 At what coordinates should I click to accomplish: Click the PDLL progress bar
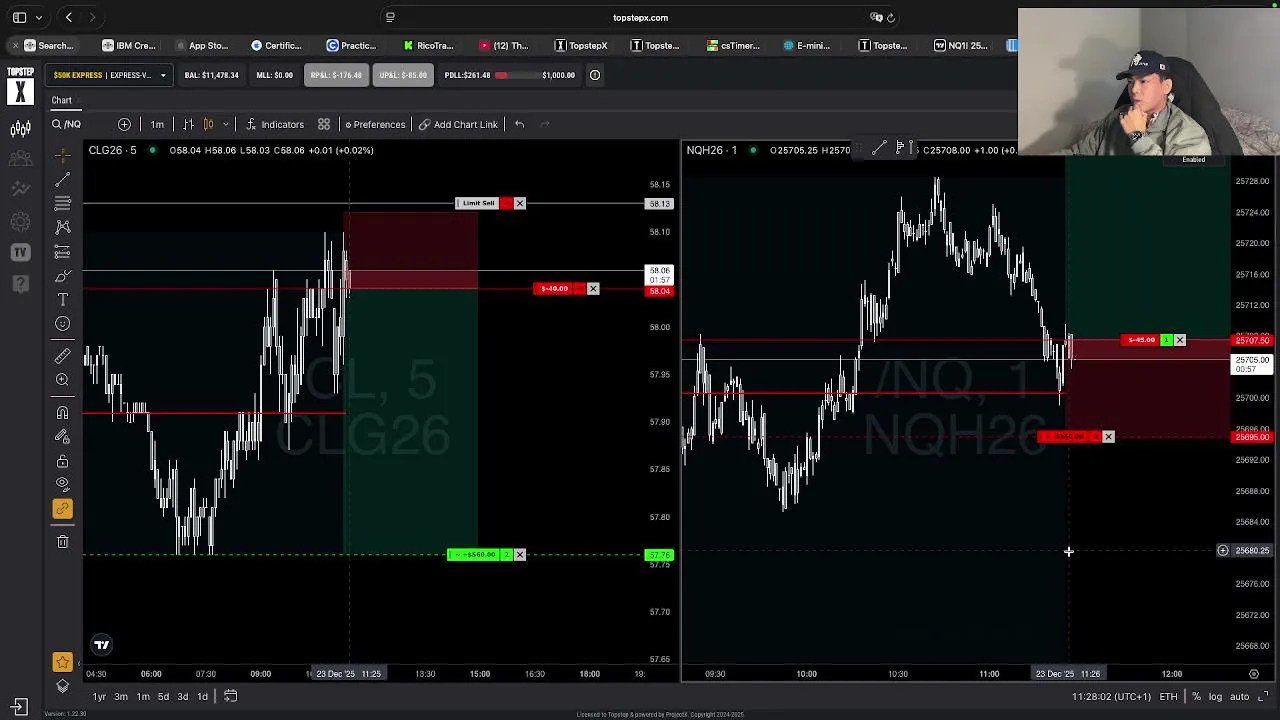tap(516, 75)
